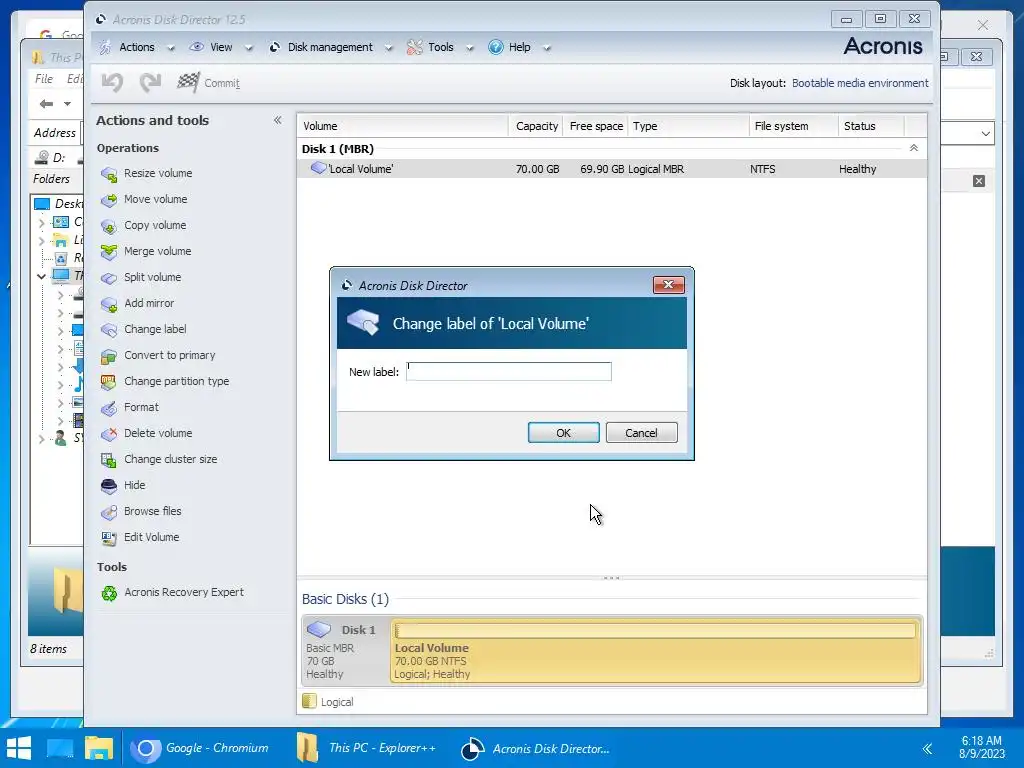Click the Commit checkered flag icon
Viewport: 1024px width, 768px height.
(x=188, y=82)
